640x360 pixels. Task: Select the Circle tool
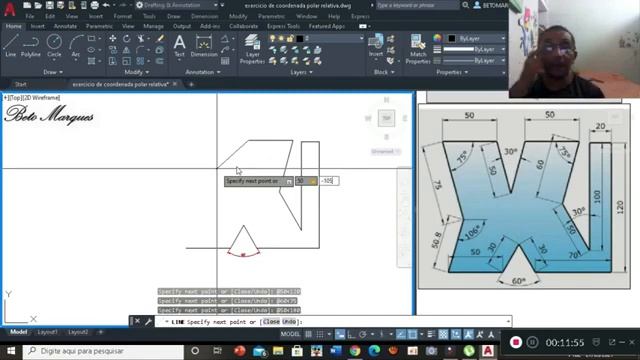click(54, 45)
